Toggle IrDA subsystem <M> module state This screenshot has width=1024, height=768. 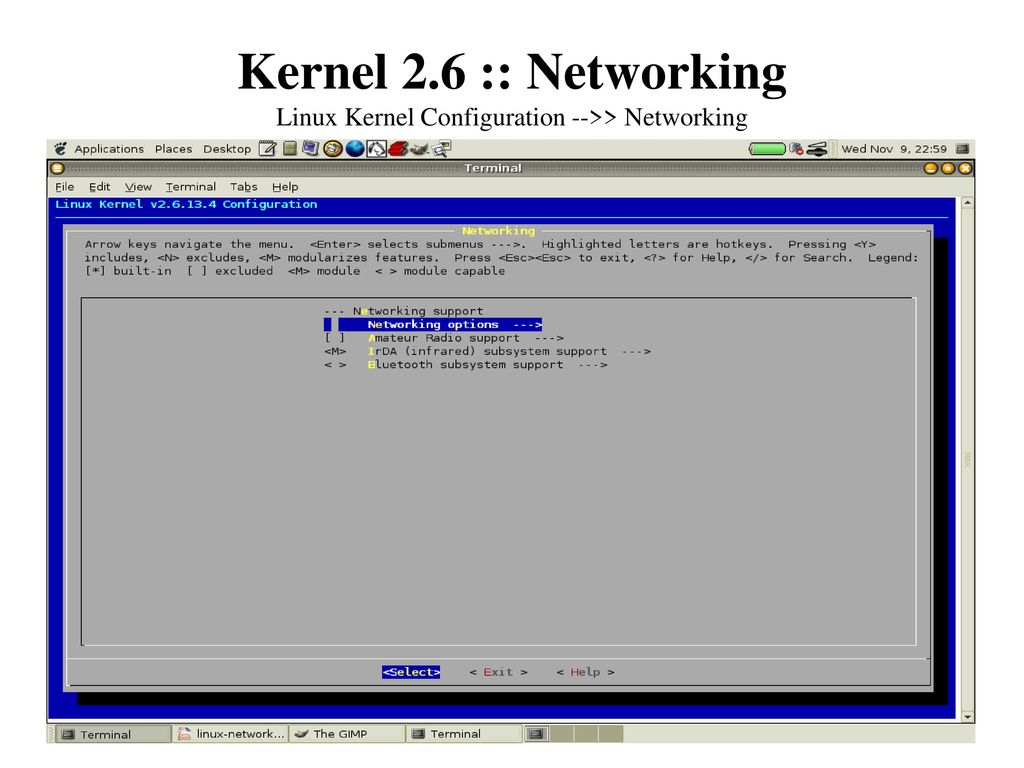(x=334, y=351)
